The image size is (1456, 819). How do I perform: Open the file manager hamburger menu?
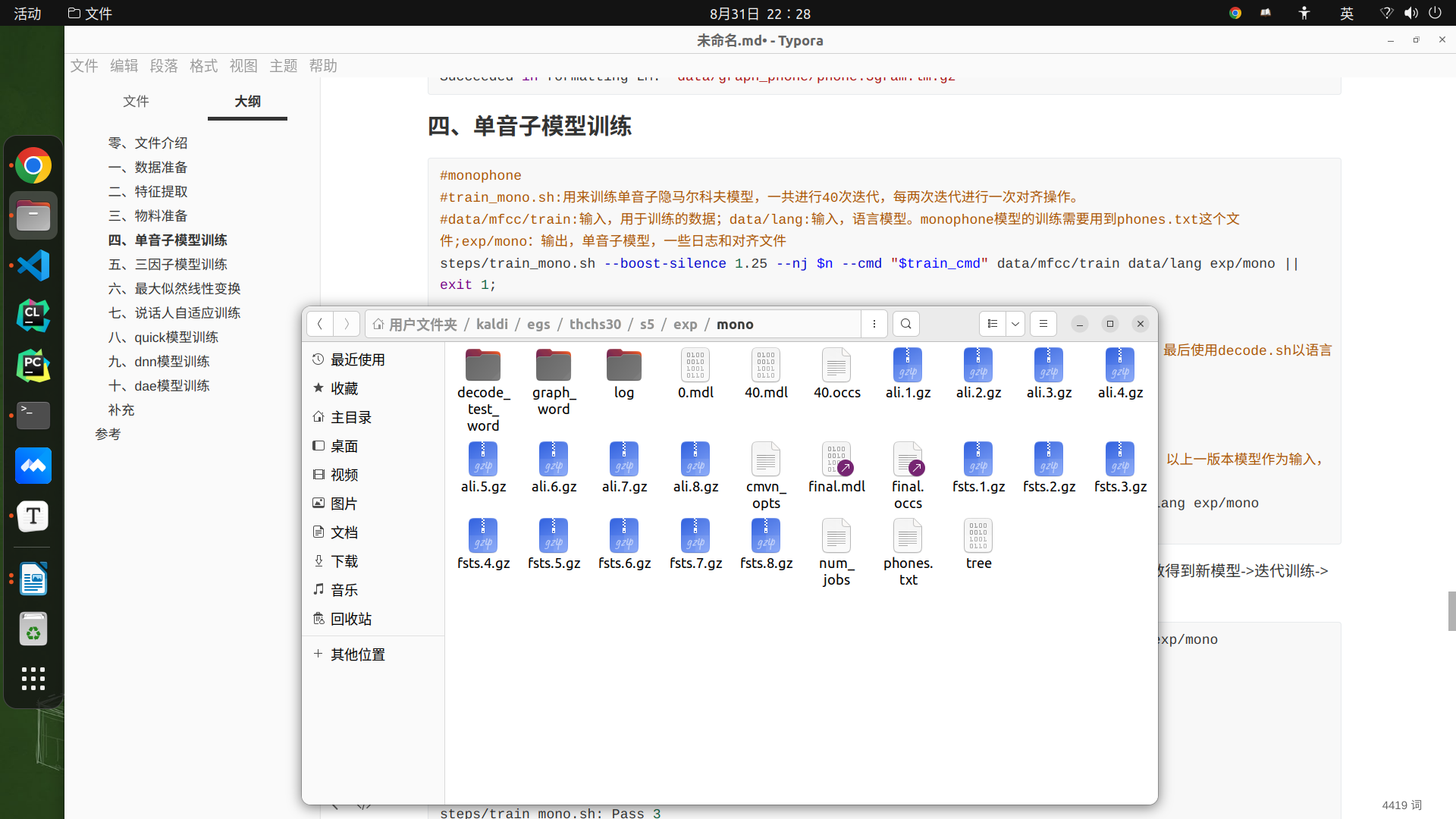click(1043, 324)
